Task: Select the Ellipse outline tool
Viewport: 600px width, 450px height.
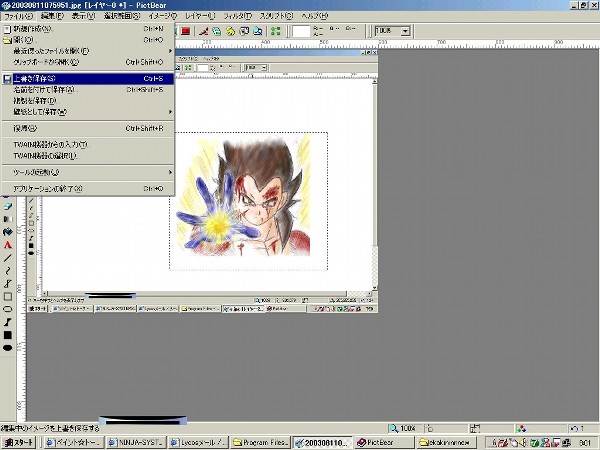Action: pyautogui.click(x=8, y=309)
